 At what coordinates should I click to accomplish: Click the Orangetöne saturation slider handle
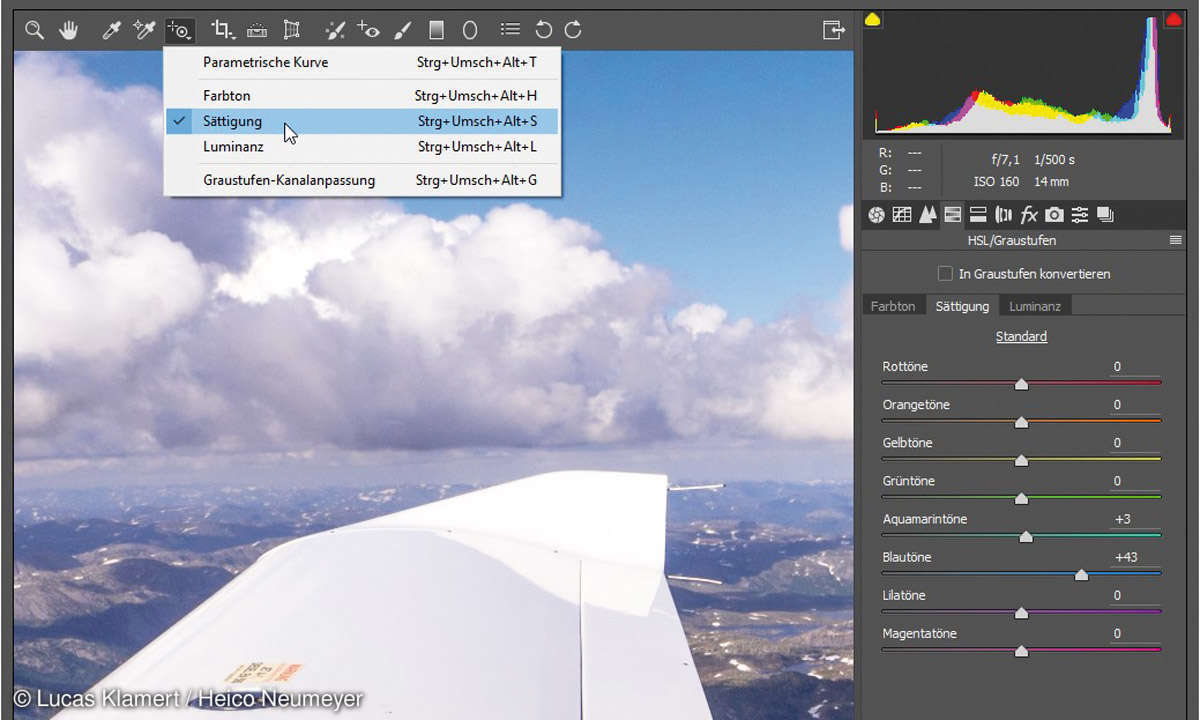click(x=1021, y=422)
